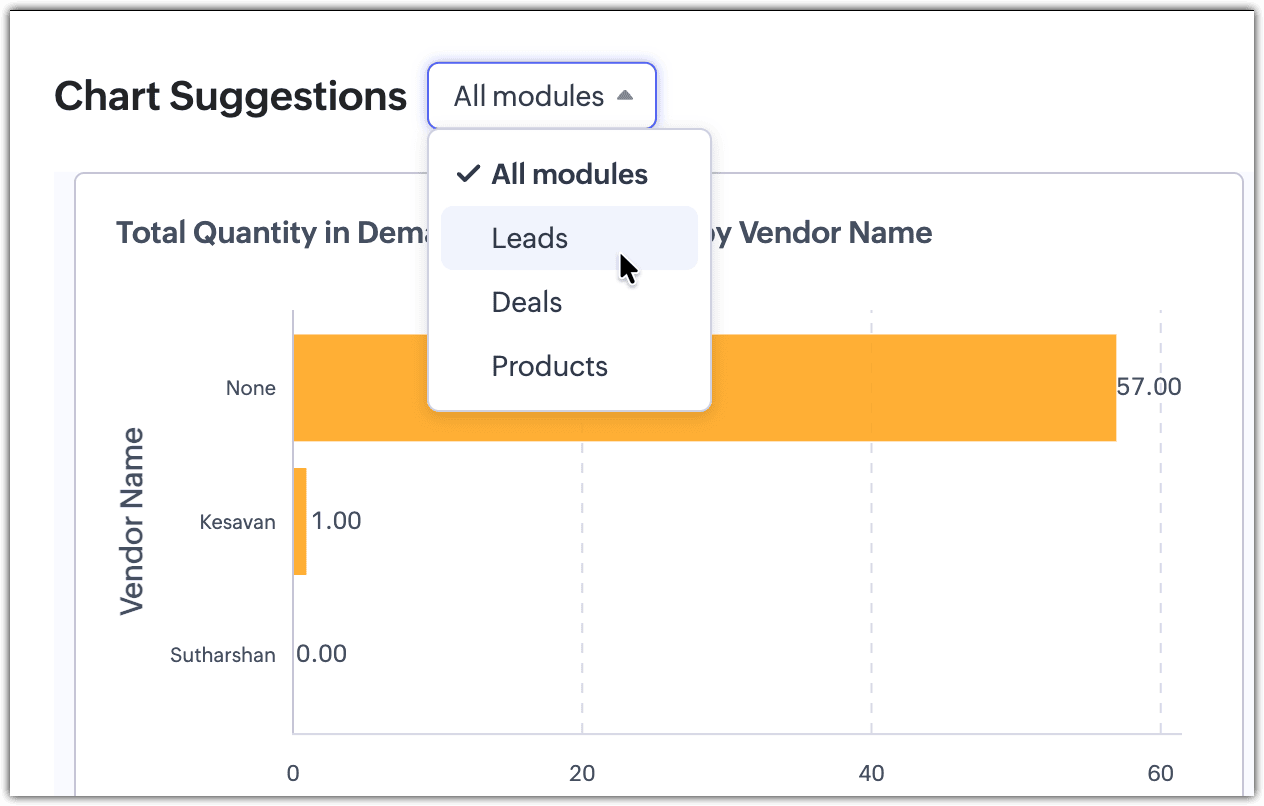Click the small orange Kesavan bar

click(x=300, y=521)
